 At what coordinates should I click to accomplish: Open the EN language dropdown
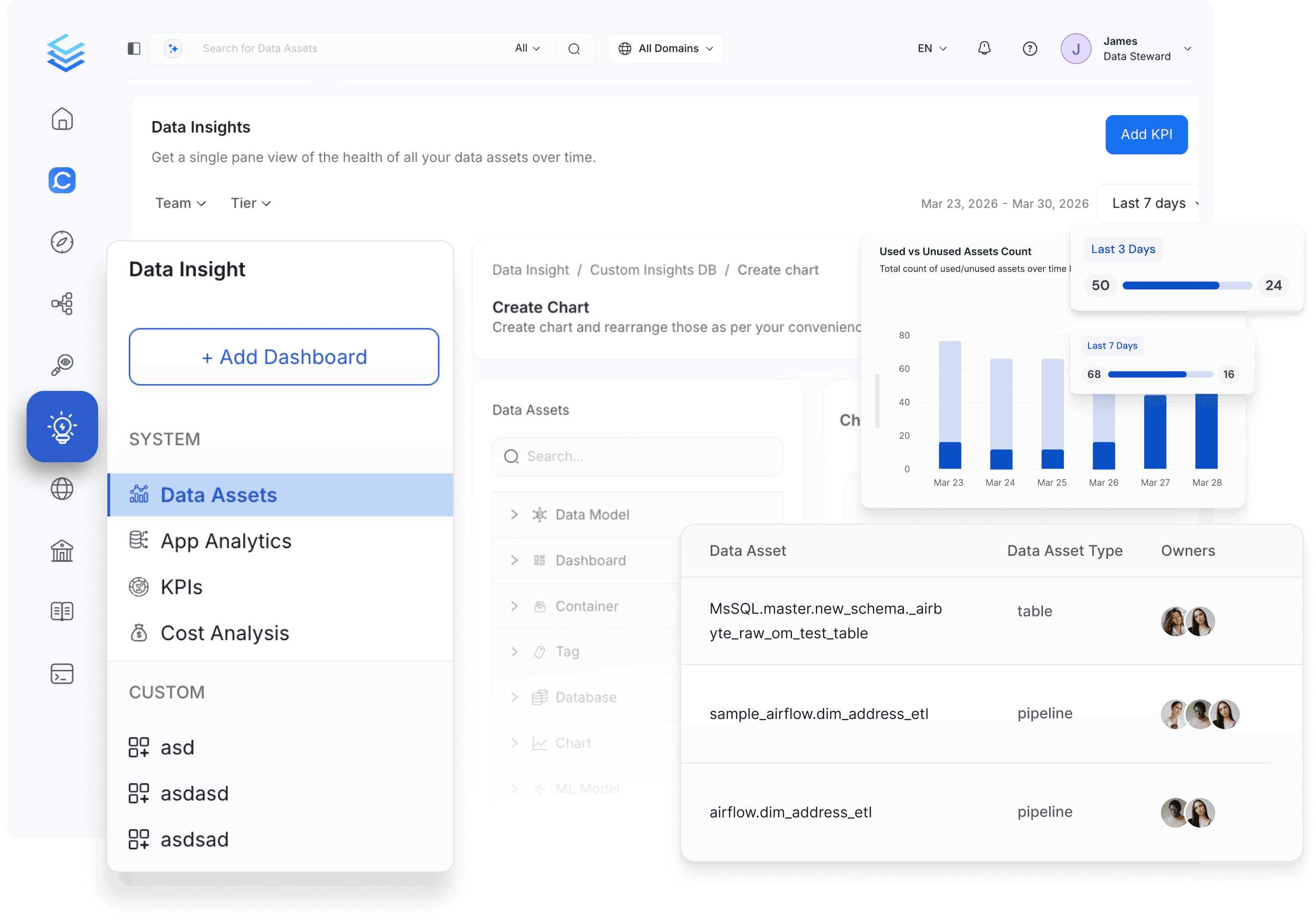[x=932, y=49]
